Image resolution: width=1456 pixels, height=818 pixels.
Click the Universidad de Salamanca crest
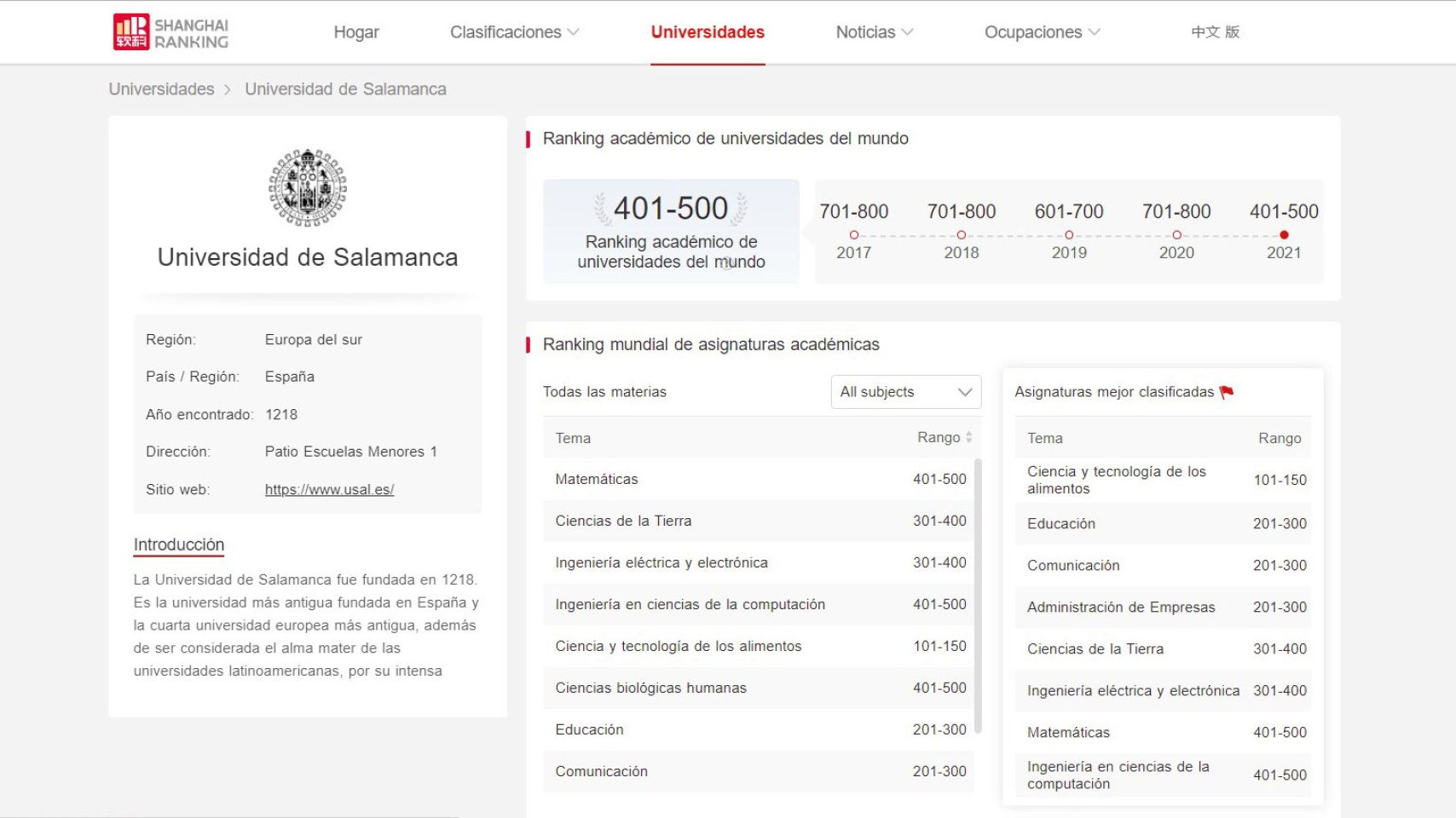(308, 187)
